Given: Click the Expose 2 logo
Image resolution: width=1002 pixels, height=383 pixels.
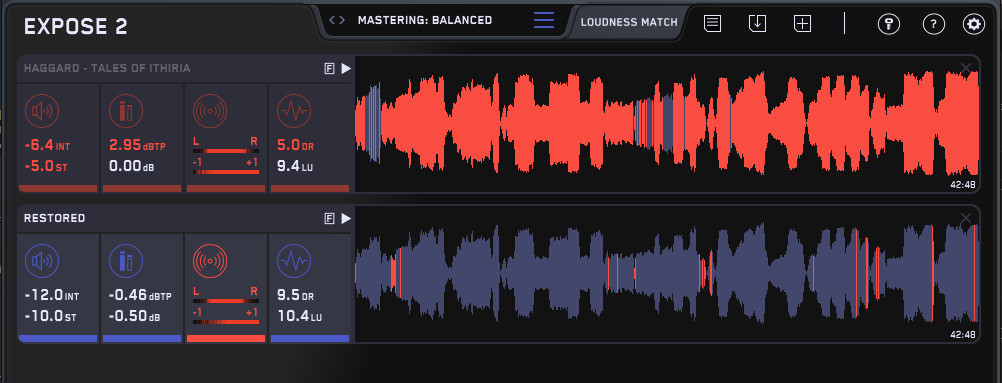Looking at the screenshot, I should [76, 26].
